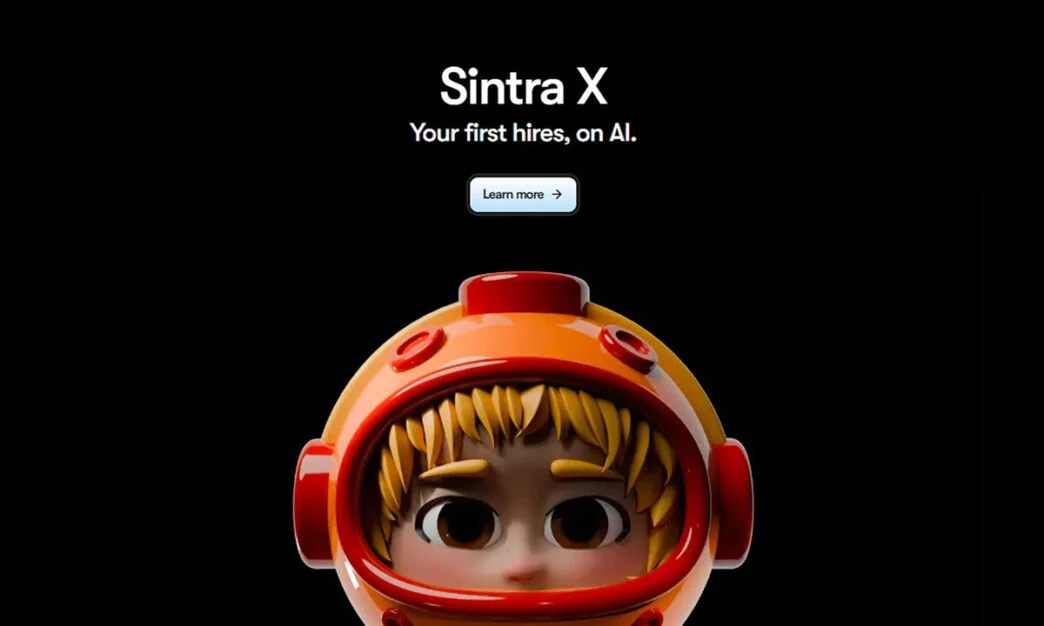Click the letter X in the title
Viewport: 1044px width, 626px height.
click(x=592, y=87)
